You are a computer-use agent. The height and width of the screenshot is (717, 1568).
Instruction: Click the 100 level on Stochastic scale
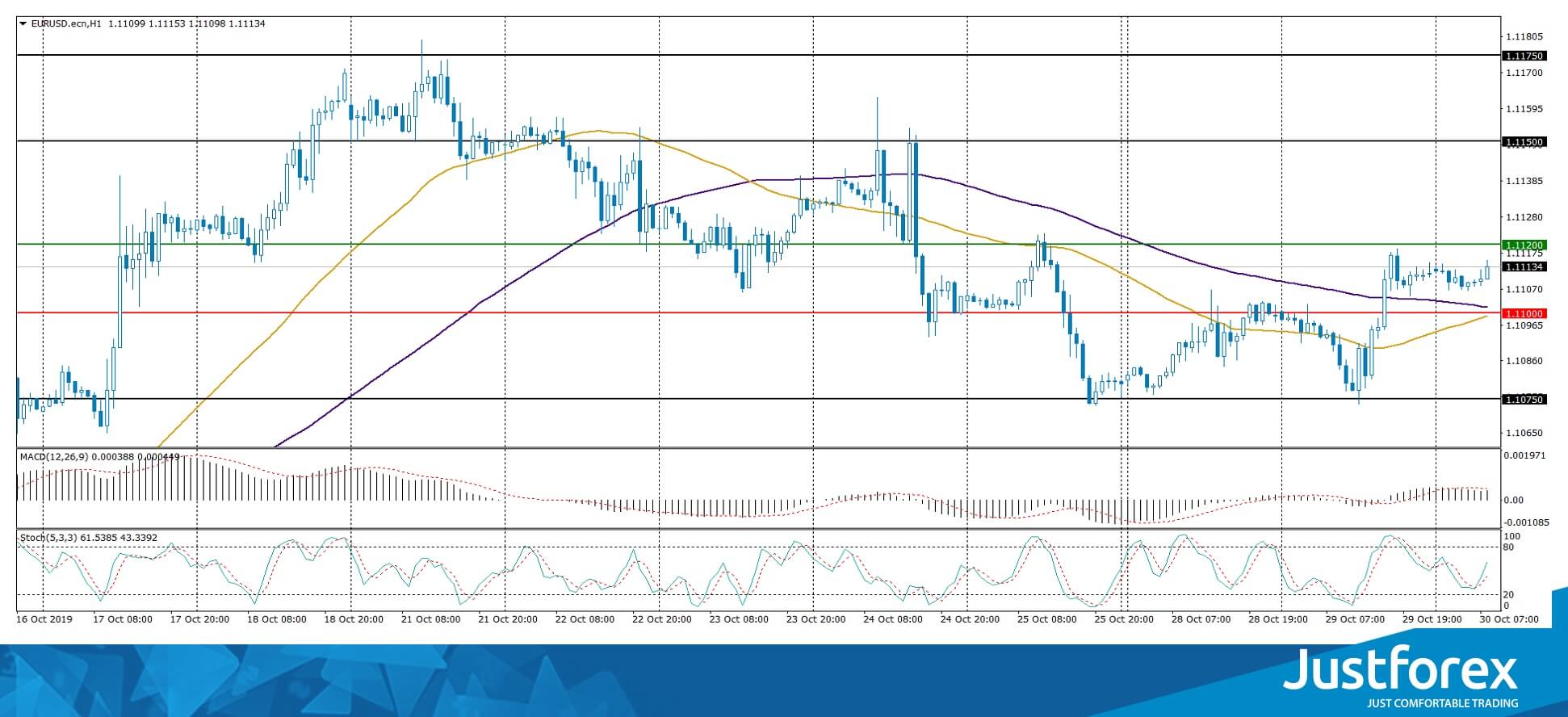pyautogui.click(x=1512, y=536)
